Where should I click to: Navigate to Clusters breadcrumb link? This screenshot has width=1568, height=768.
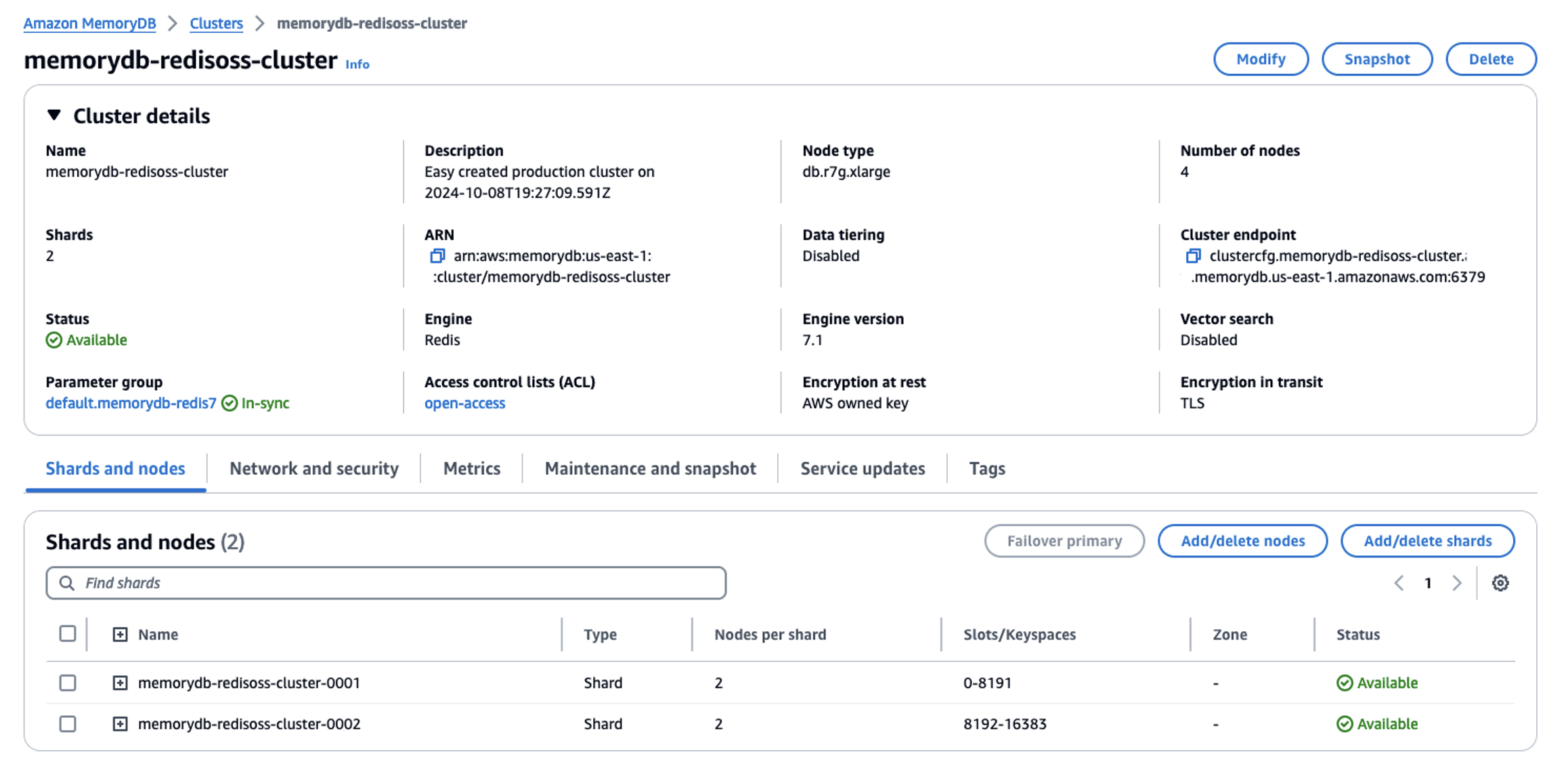click(x=216, y=23)
